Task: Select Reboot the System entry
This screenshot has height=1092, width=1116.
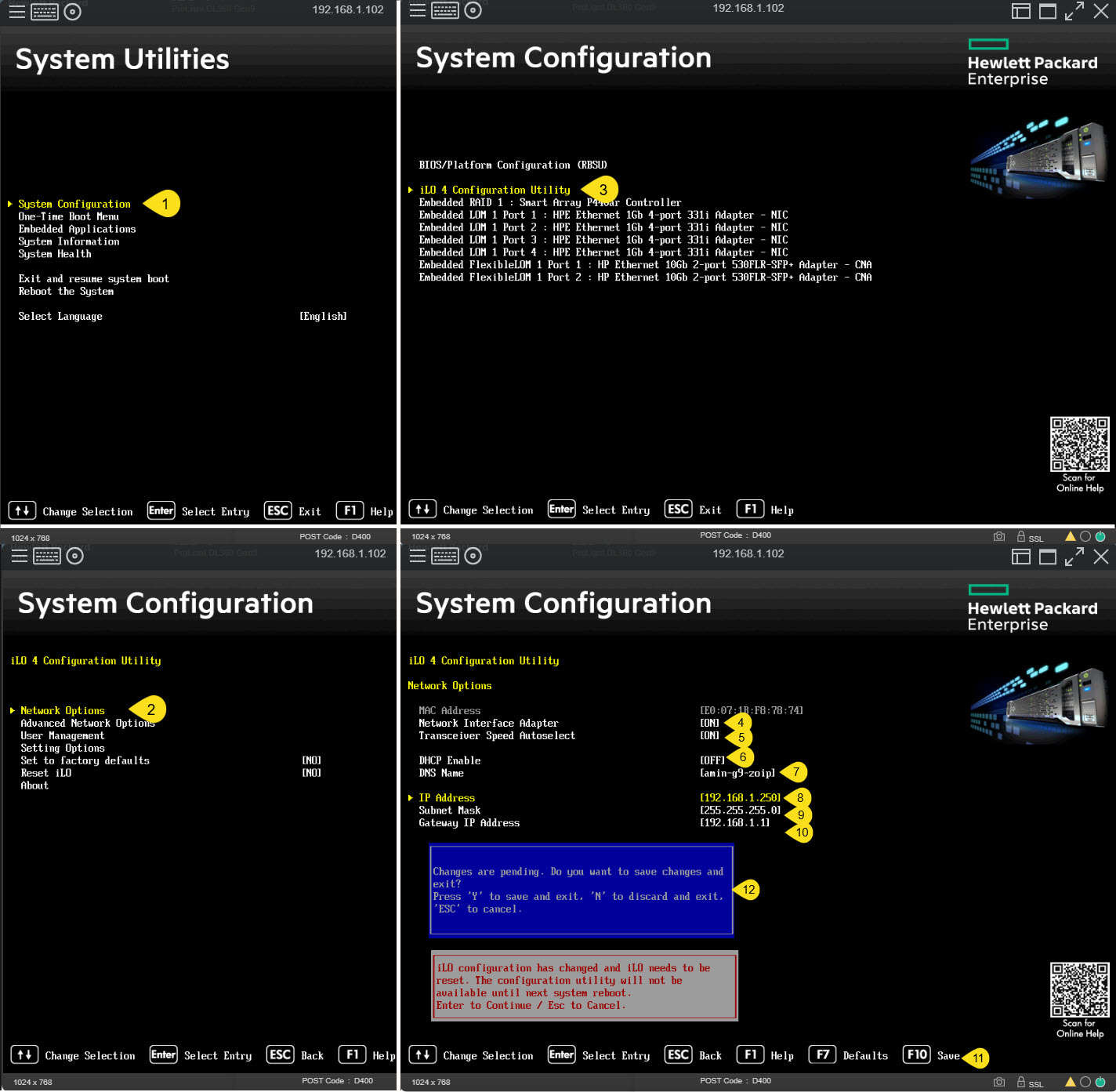Action: (66, 292)
